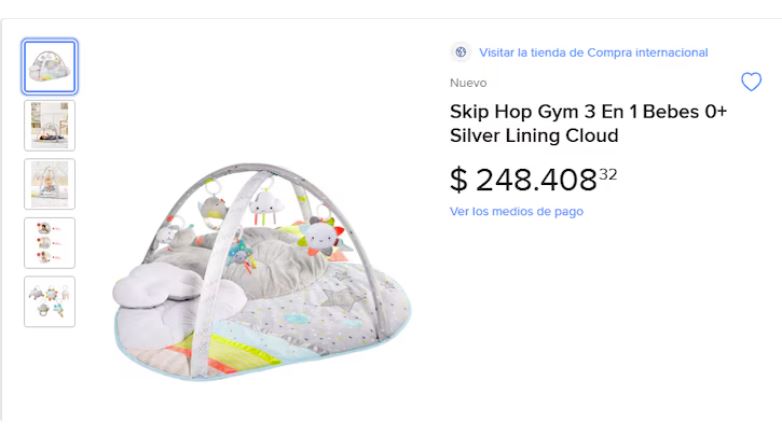The image size is (782, 438).
Task: Select fourth thumbnail showing three usage modes
Action: coord(50,243)
